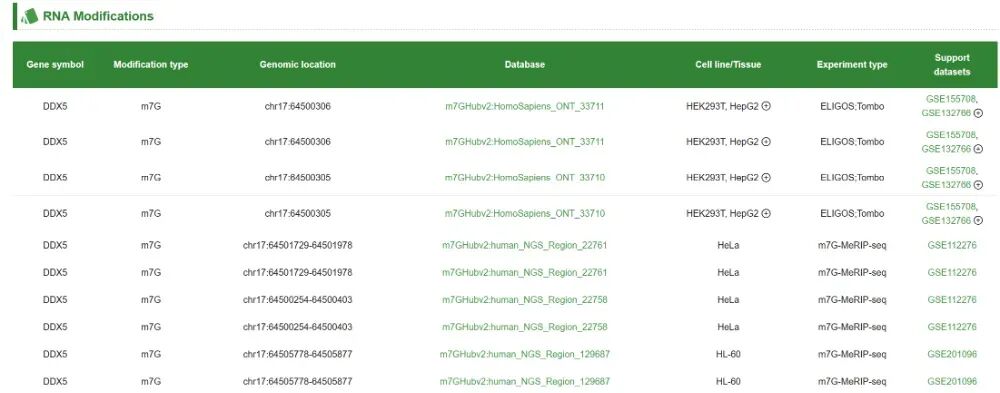The image size is (1000, 393).
Task: Open second human_NGS_Region_129687 database link
Action: point(524,382)
